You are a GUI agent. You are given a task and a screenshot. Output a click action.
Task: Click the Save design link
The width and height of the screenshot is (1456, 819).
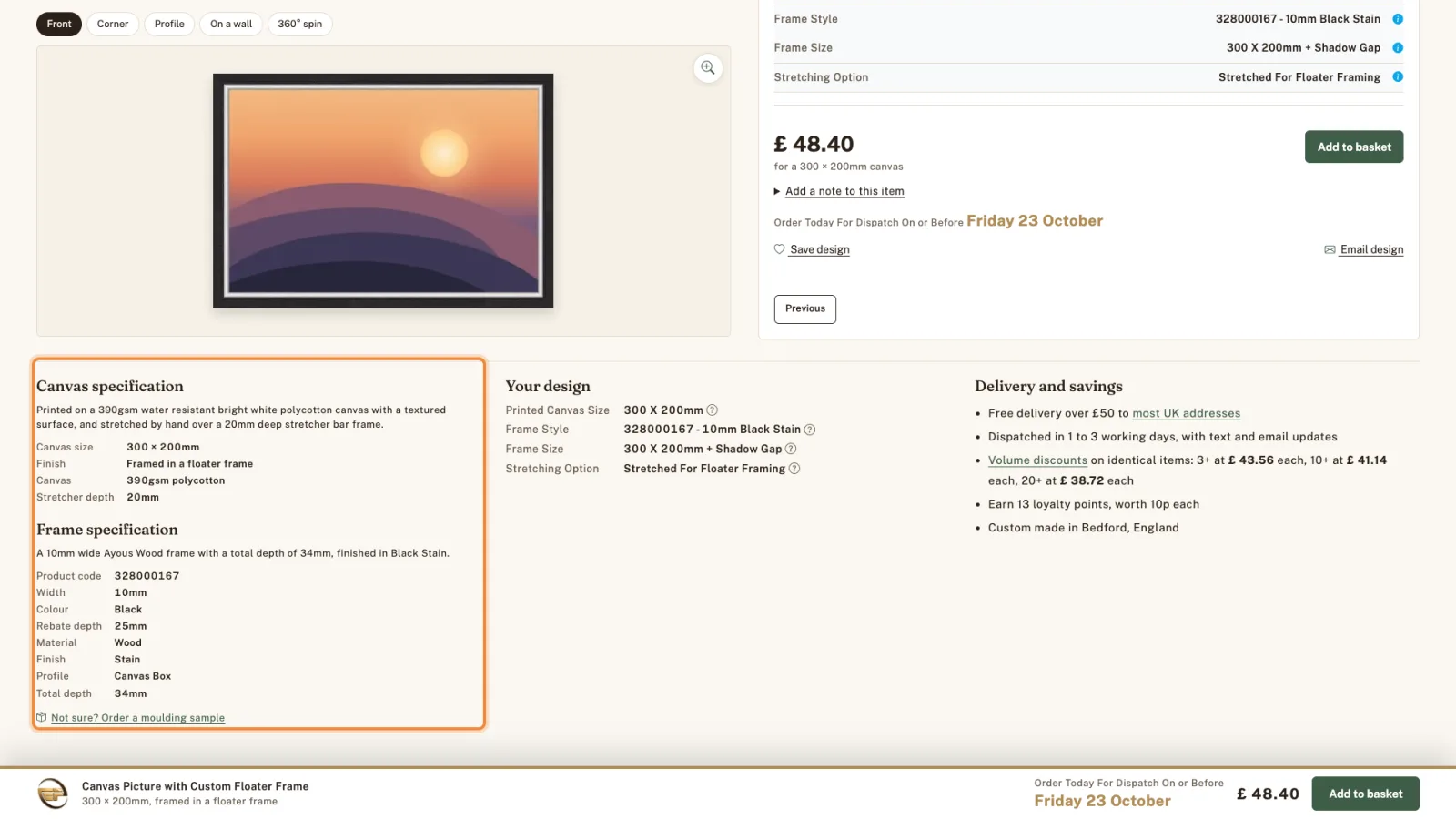(820, 249)
